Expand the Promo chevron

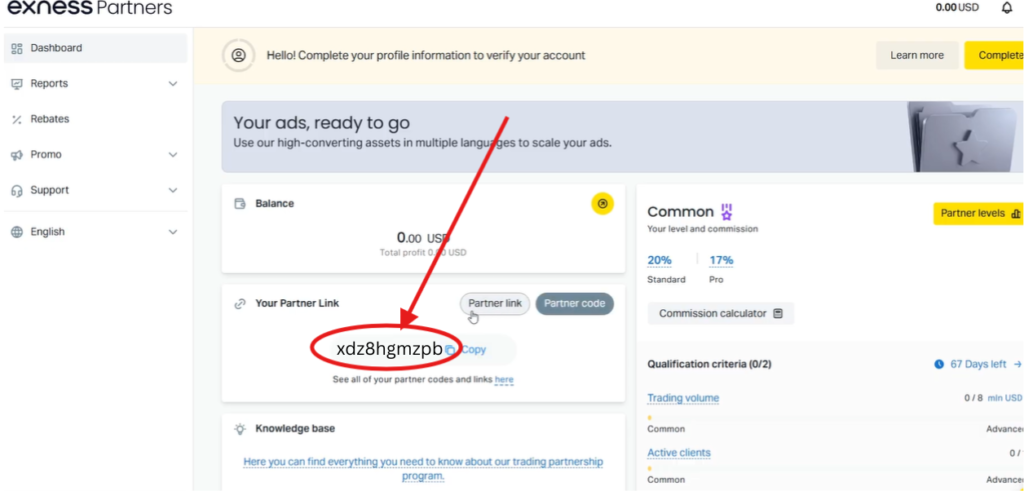[173, 155]
